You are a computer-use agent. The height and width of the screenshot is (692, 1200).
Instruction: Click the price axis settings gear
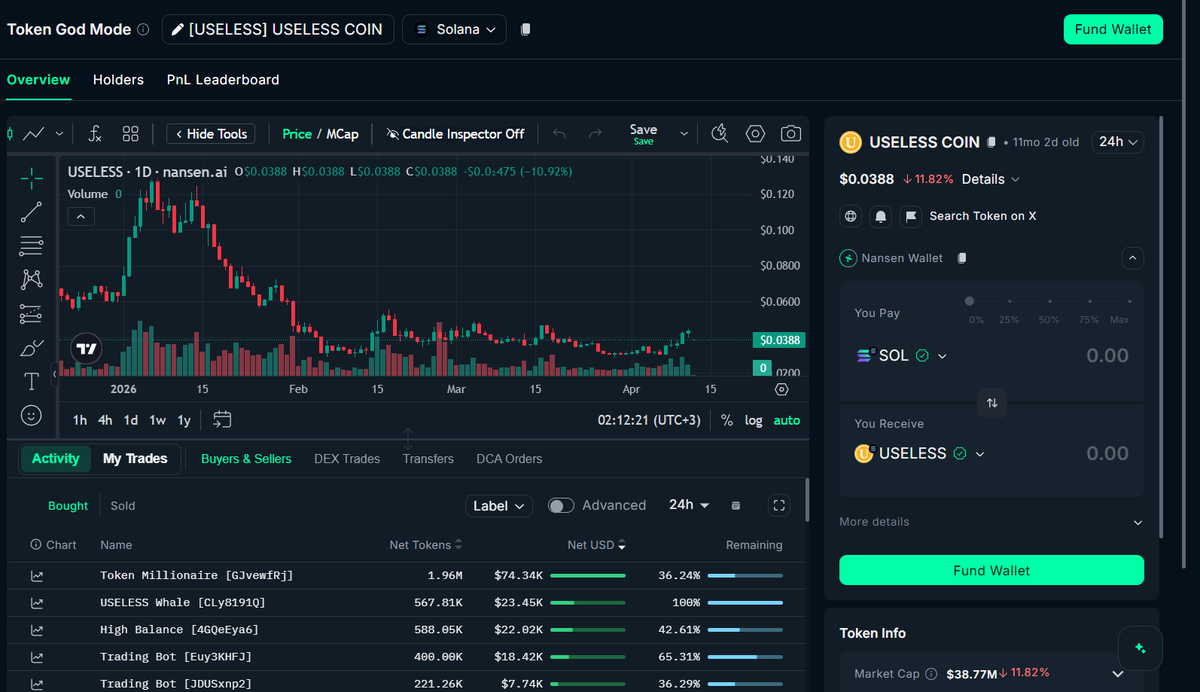782,389
